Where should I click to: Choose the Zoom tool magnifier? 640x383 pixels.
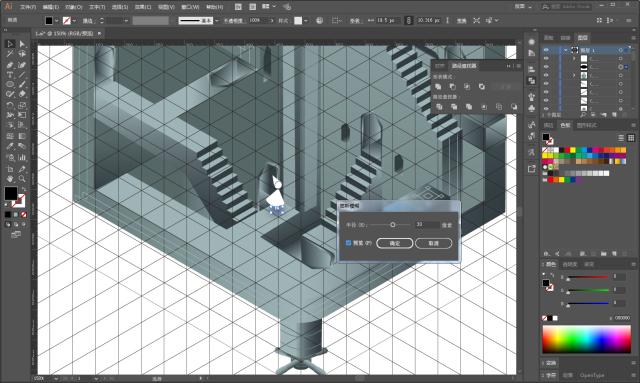coord(22,179)
